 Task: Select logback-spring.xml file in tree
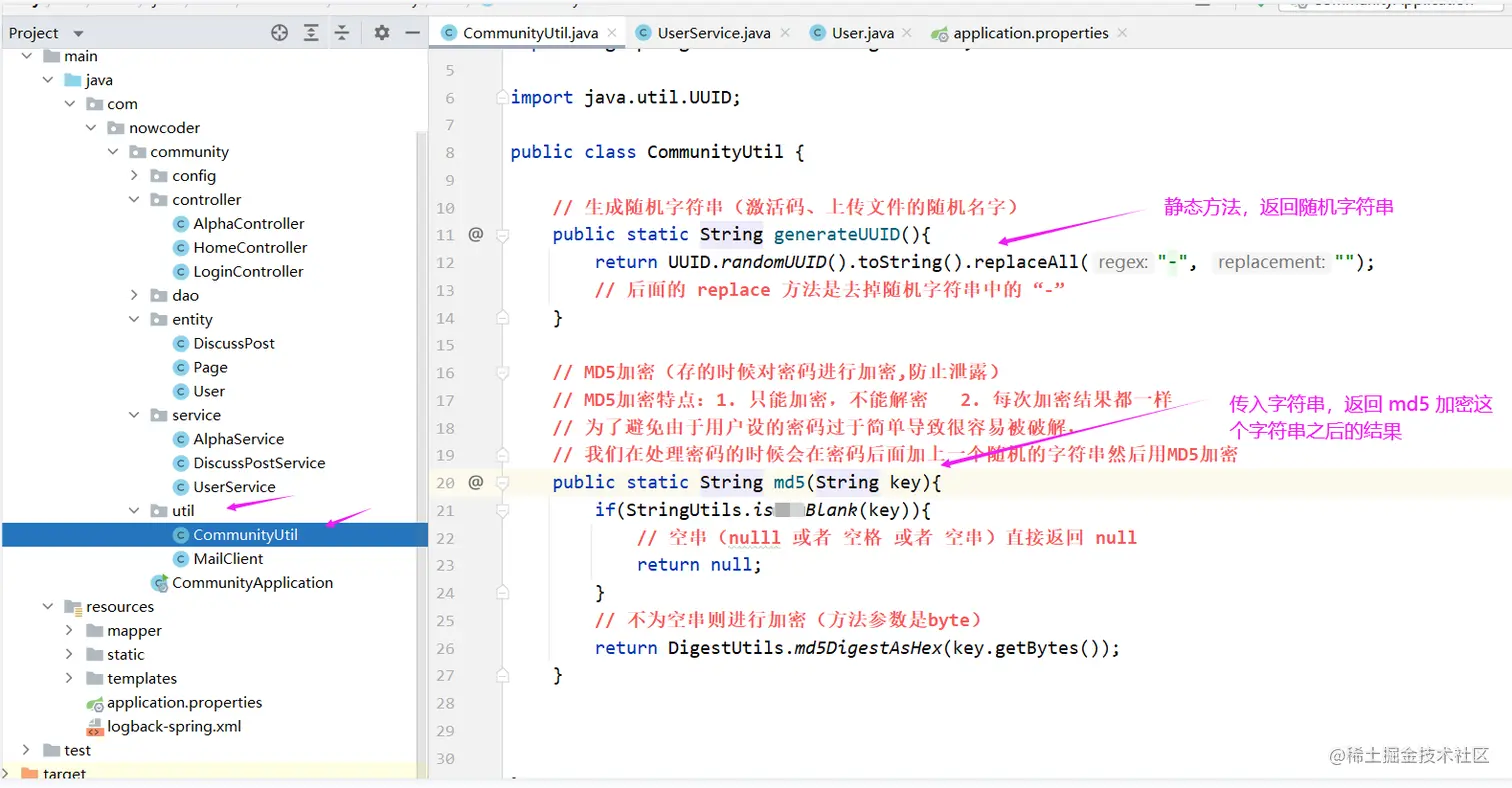[x=164, y=727]
